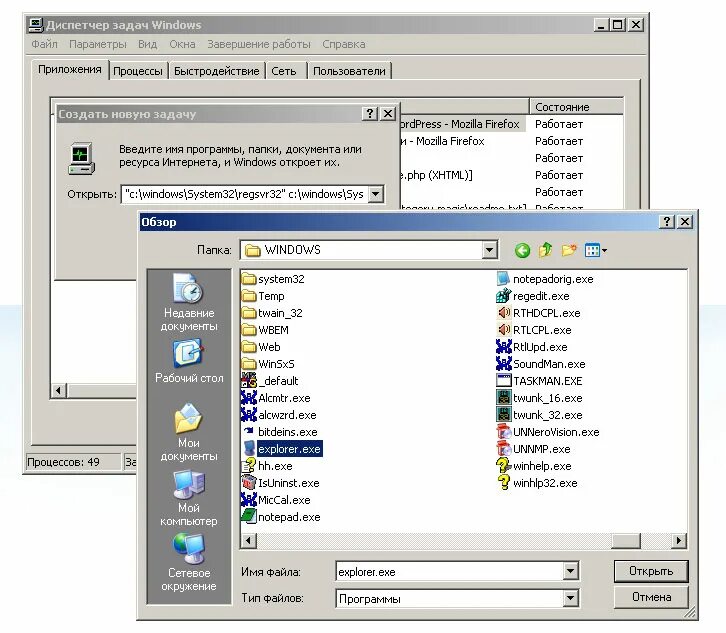Select the alcwzrd.exe icon
The image size is (726, 633).
coord(249,415)
